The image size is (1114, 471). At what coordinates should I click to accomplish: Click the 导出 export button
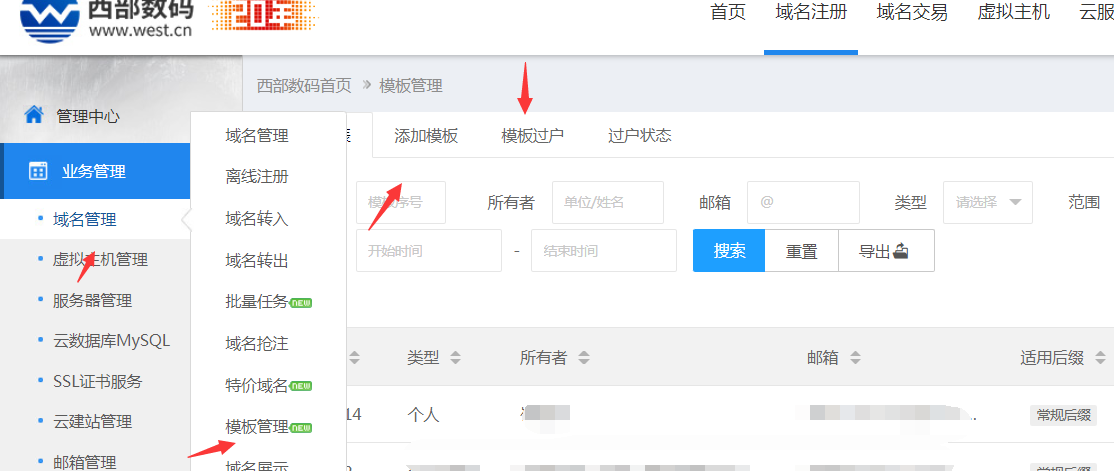(x=885, y=251)
